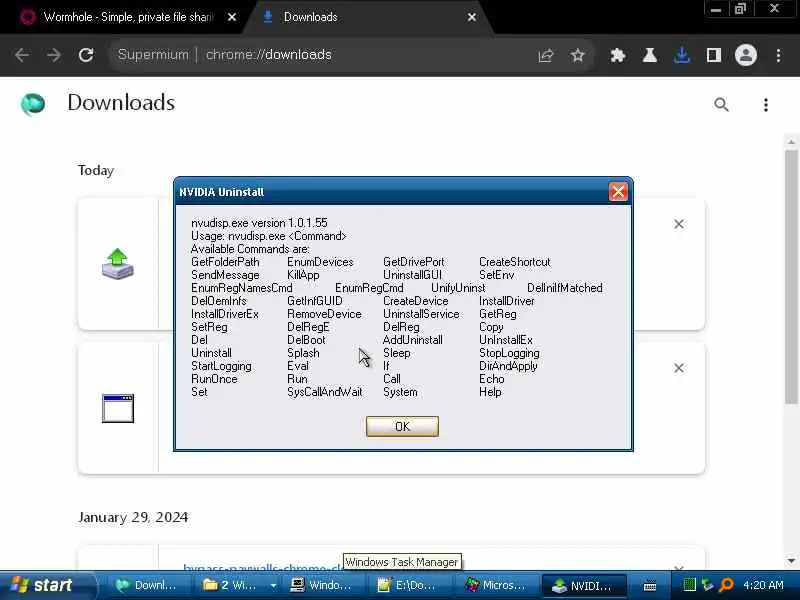Viewport: 800px width, 600px height.
Task: Click the Supermium logo on Downloads page
Action: pos(33,104)
